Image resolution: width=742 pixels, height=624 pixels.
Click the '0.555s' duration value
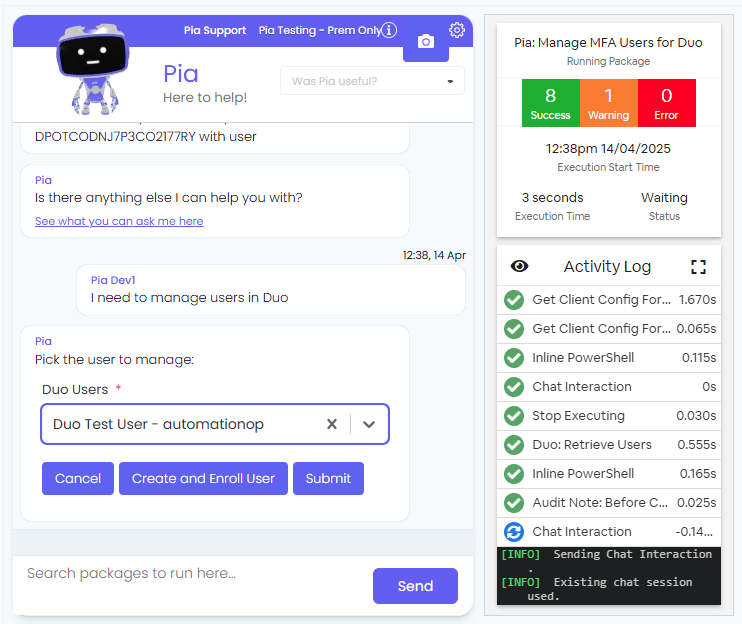pos(697,445)
